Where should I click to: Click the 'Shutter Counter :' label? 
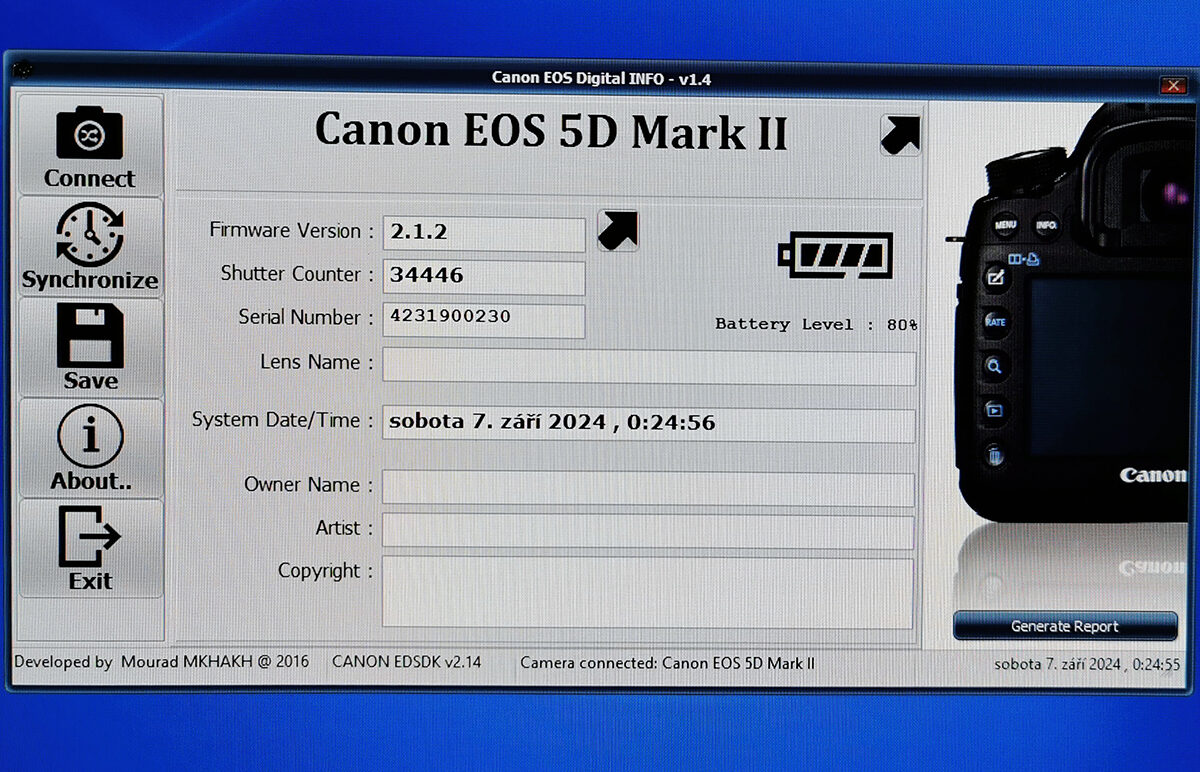297,274
